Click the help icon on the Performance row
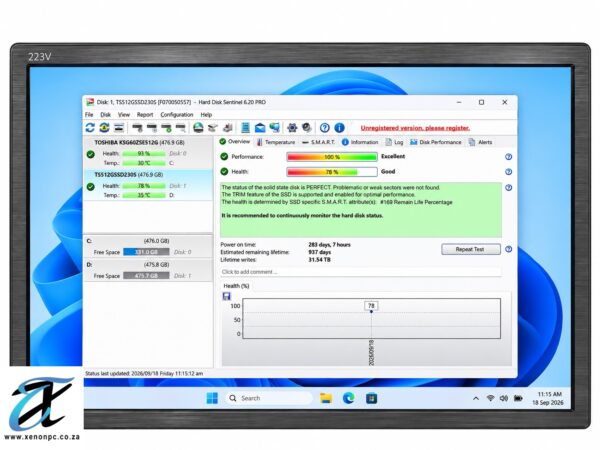 point(509,157)
